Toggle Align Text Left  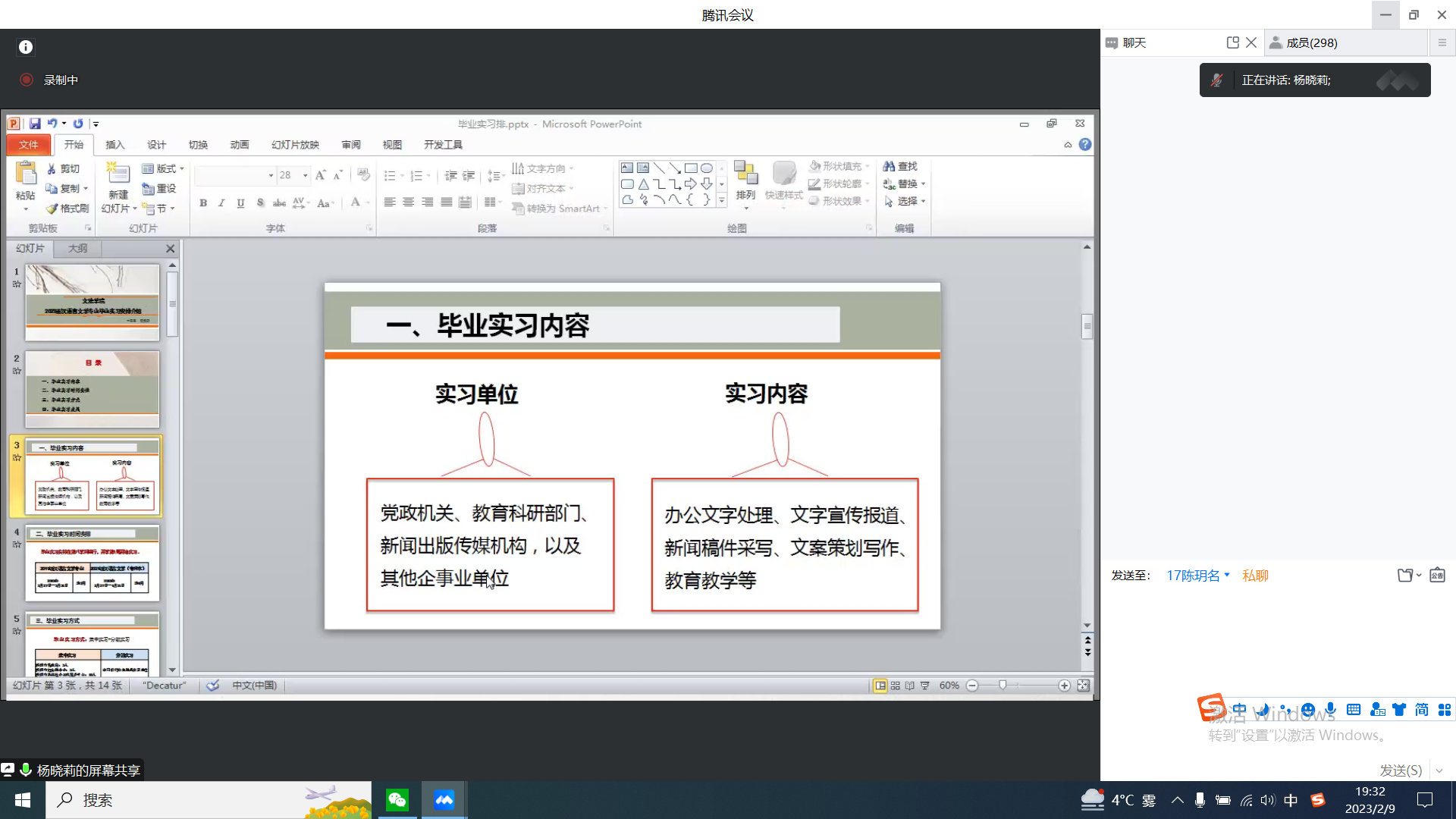coord(390,202)
